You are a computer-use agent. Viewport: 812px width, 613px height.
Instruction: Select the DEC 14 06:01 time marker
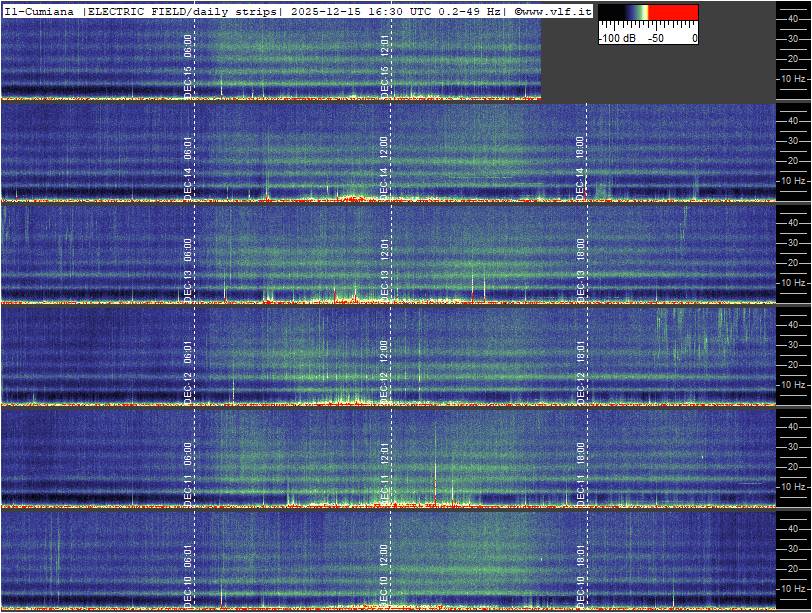click(188, 169)
